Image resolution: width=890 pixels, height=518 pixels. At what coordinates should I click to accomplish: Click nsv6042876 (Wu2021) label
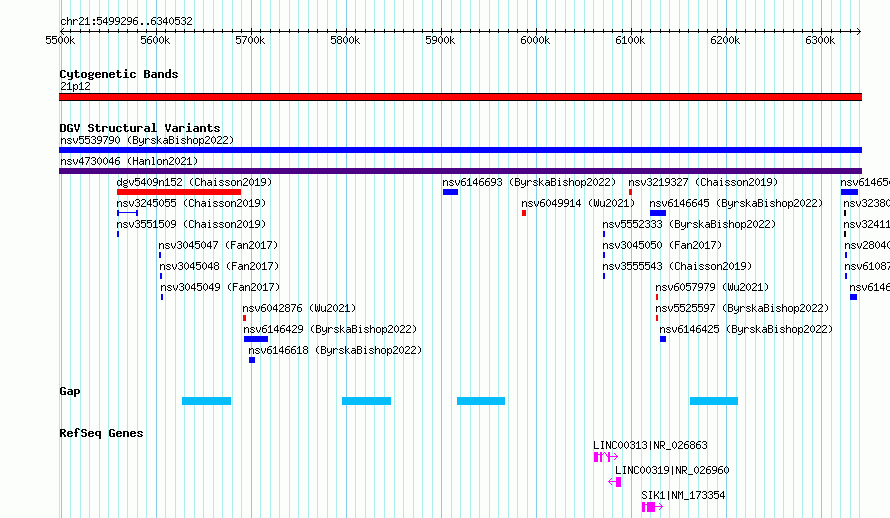coord(299,308)
